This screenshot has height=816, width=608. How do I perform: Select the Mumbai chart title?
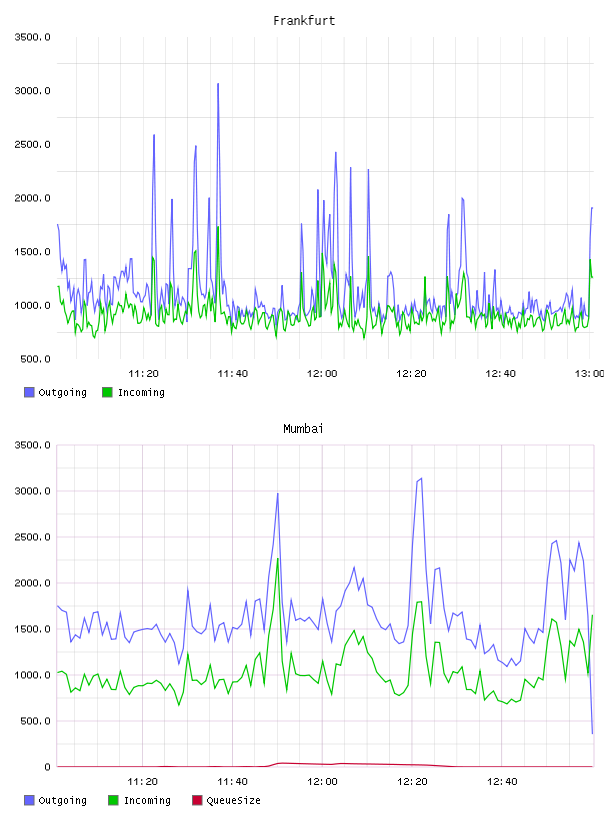point(303,429)
